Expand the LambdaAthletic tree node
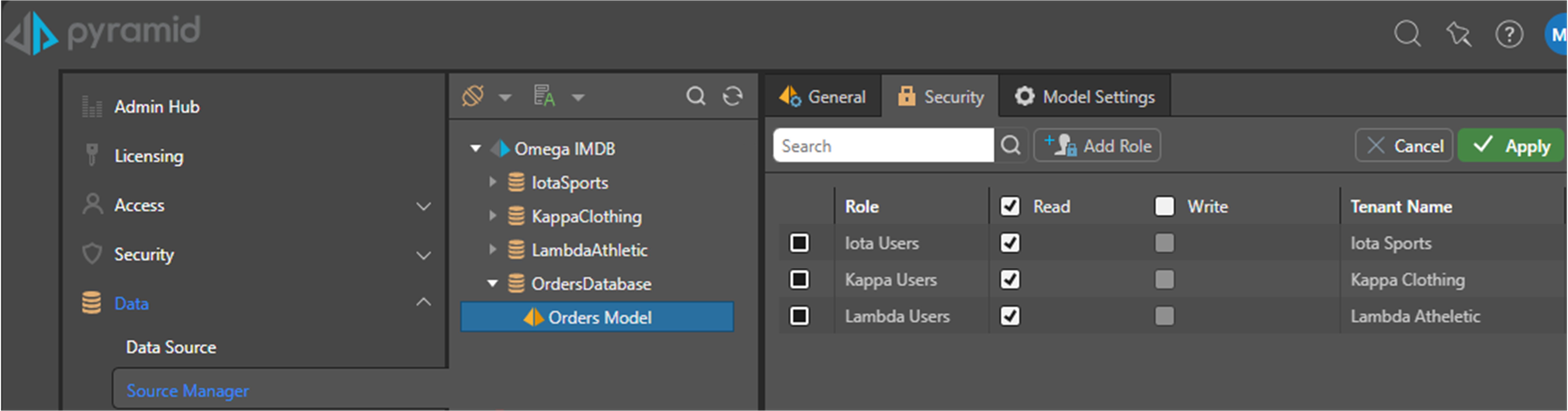Image resolution: width=1568 pixels, height=411 pixels. 493,249
